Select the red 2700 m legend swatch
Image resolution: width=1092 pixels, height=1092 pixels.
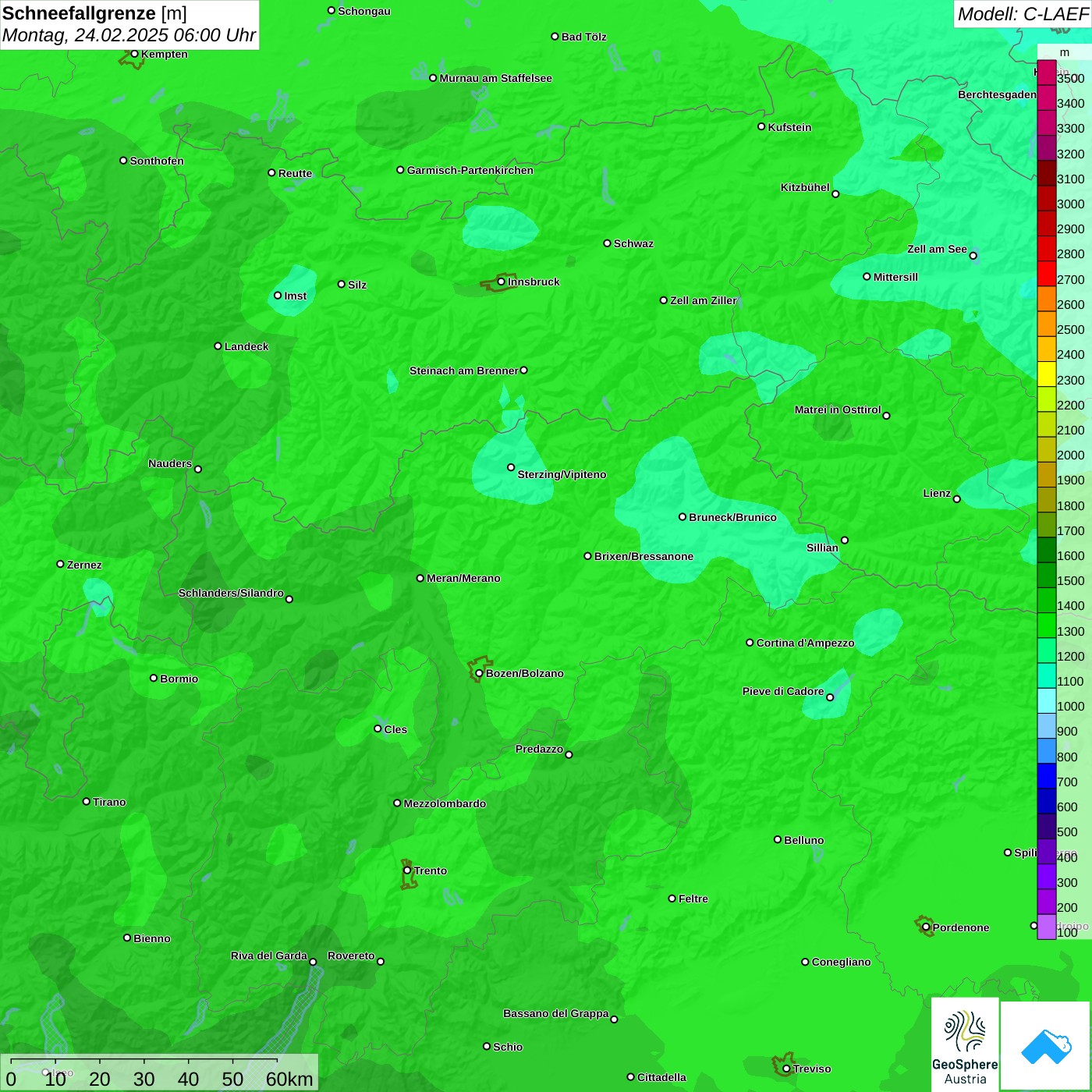1047,274
